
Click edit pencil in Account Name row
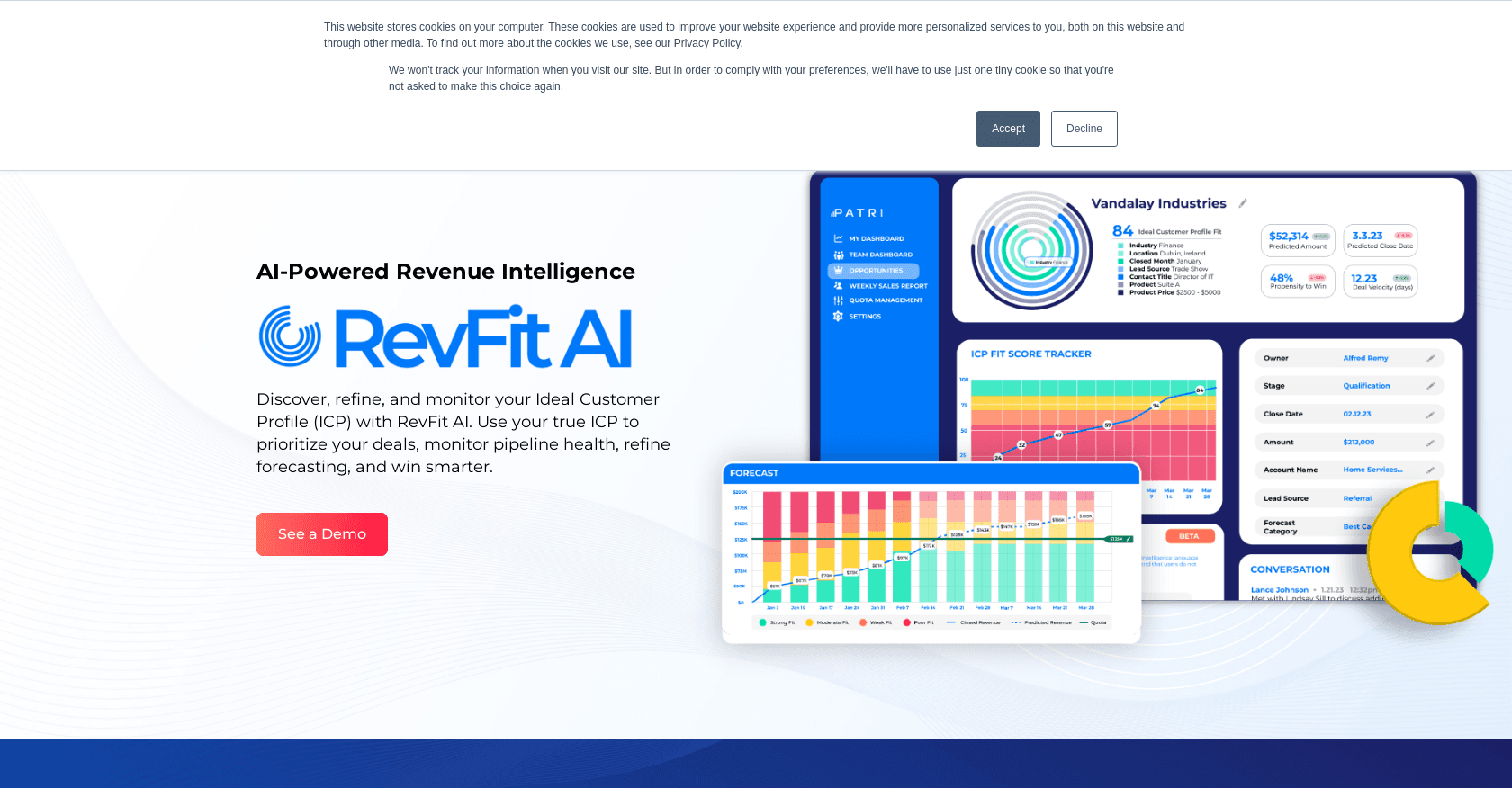[x=1430, y=470]
